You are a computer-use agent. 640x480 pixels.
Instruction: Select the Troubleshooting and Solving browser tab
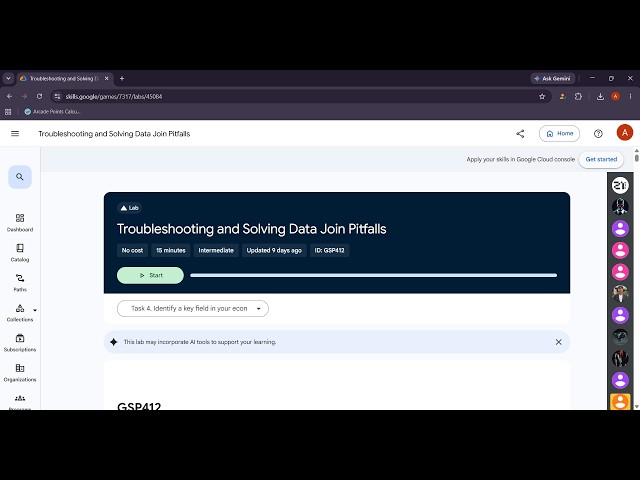click(x=64, y=78)
